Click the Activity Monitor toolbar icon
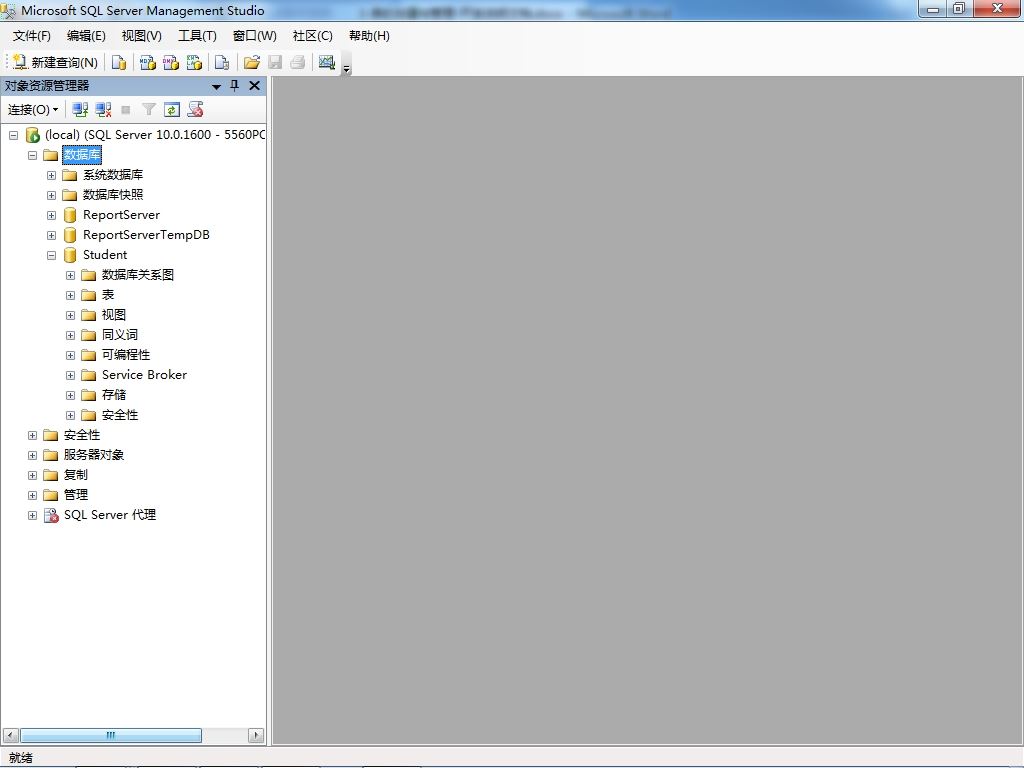Screen dimensions: 1024x768 coord(327,62)
